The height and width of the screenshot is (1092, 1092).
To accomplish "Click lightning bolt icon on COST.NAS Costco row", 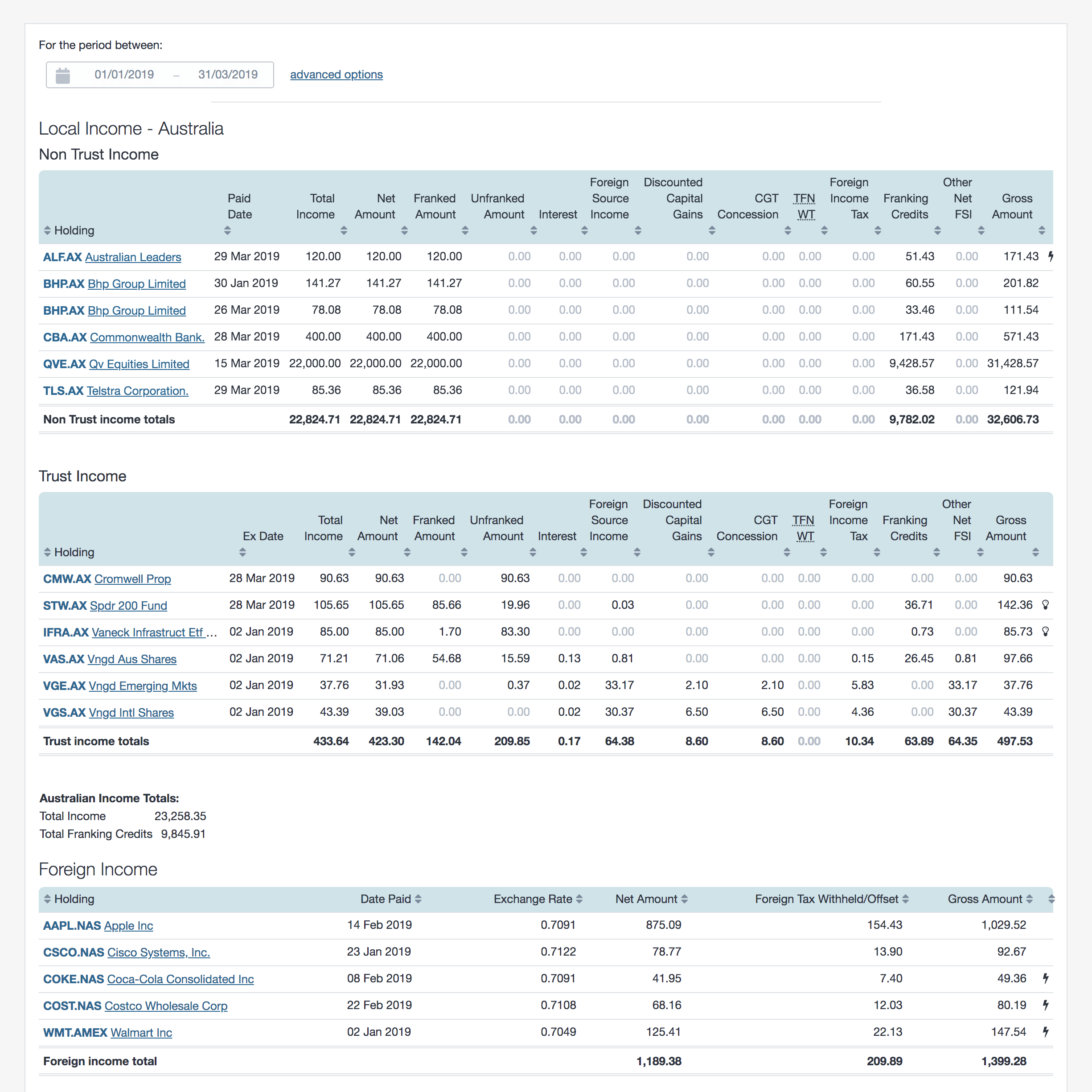I will [1045, 1005].
